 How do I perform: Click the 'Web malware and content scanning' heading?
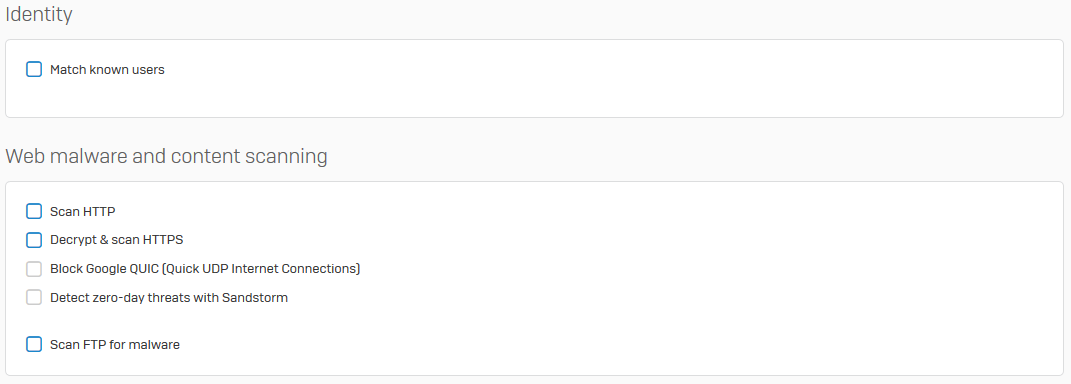(167, 156)
